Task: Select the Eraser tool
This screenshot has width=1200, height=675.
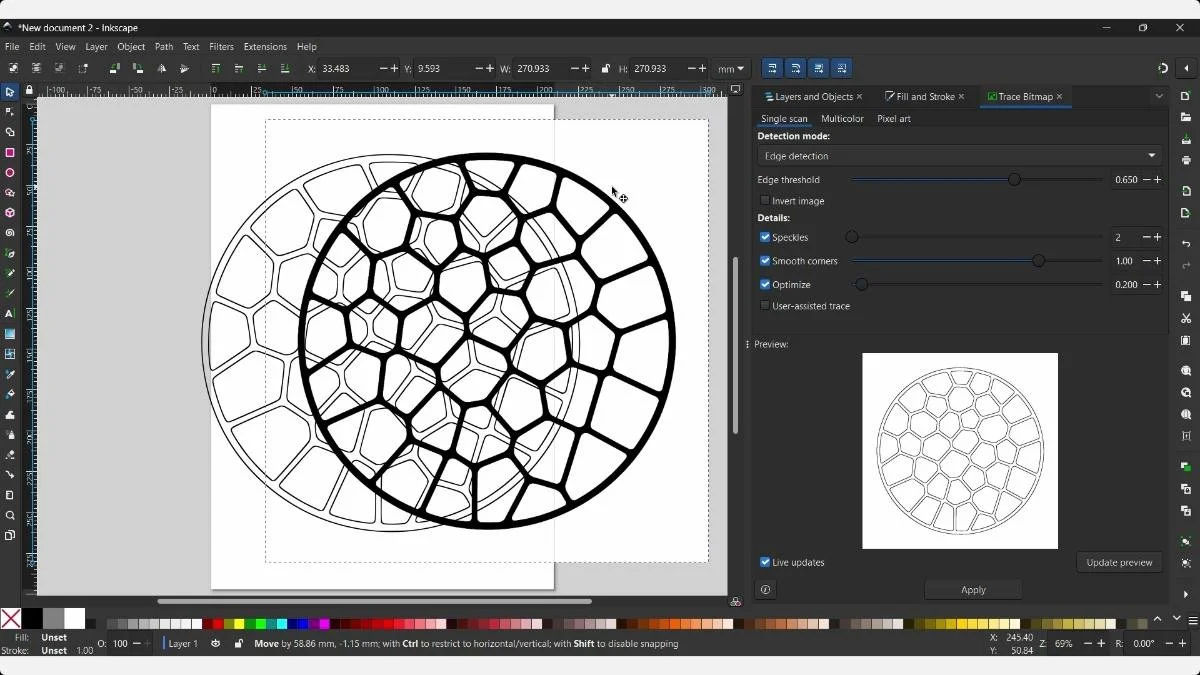Action: pyautogui.click(x=10, y=455)
